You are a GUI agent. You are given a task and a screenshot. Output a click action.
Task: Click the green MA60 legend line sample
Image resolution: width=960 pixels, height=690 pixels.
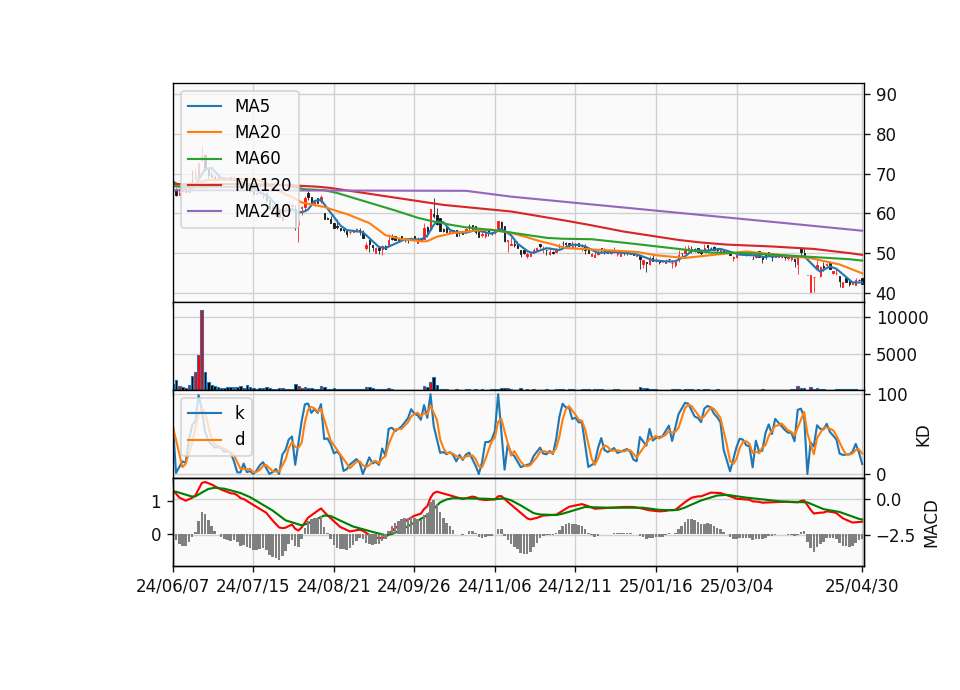pos(204,159)
